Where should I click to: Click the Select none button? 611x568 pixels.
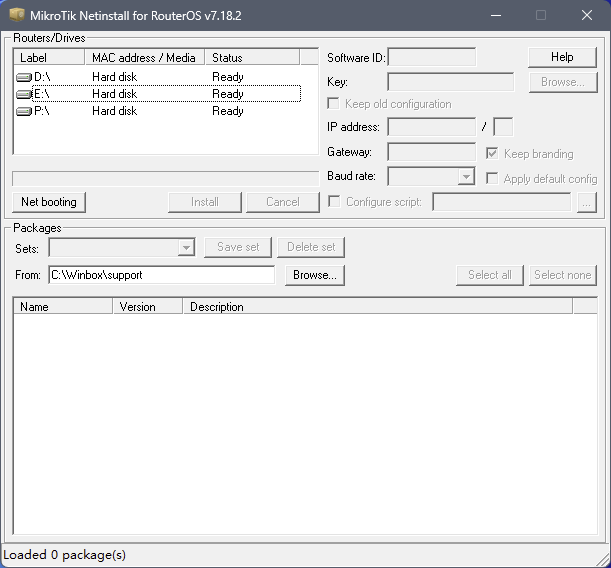coord(563,275)
